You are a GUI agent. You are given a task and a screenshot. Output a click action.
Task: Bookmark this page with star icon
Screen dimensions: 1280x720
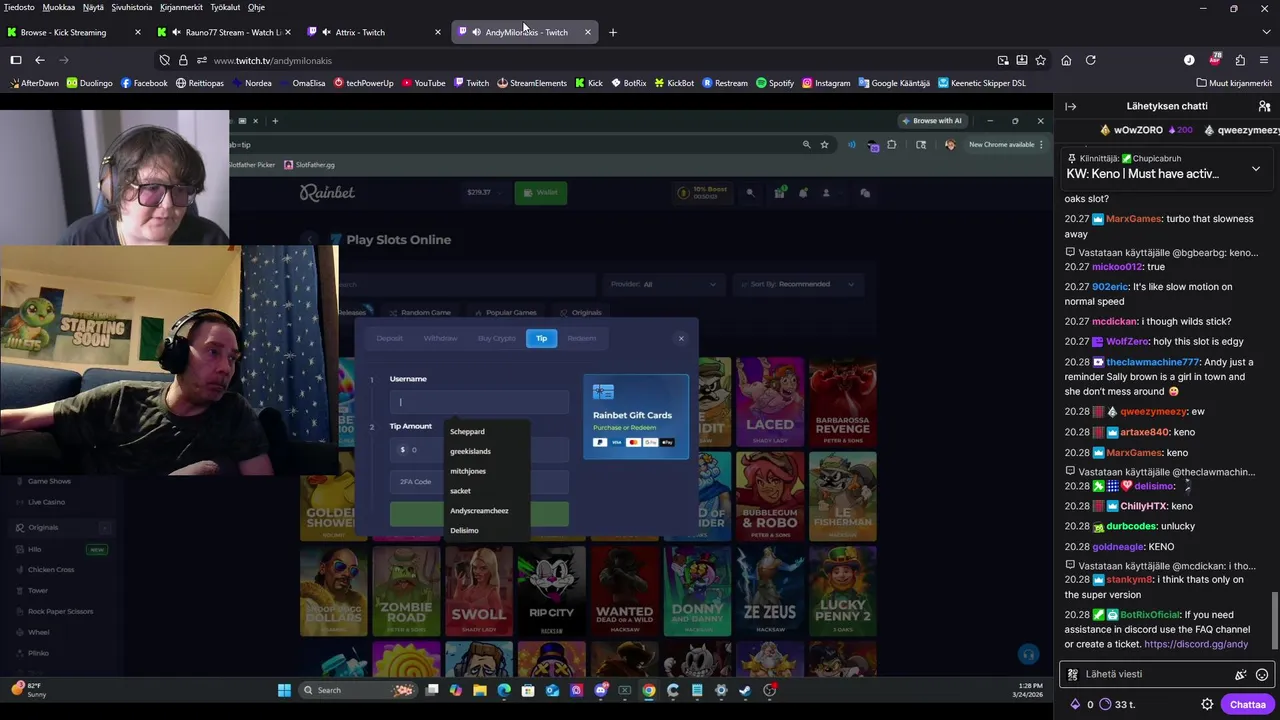point(1041,60)
